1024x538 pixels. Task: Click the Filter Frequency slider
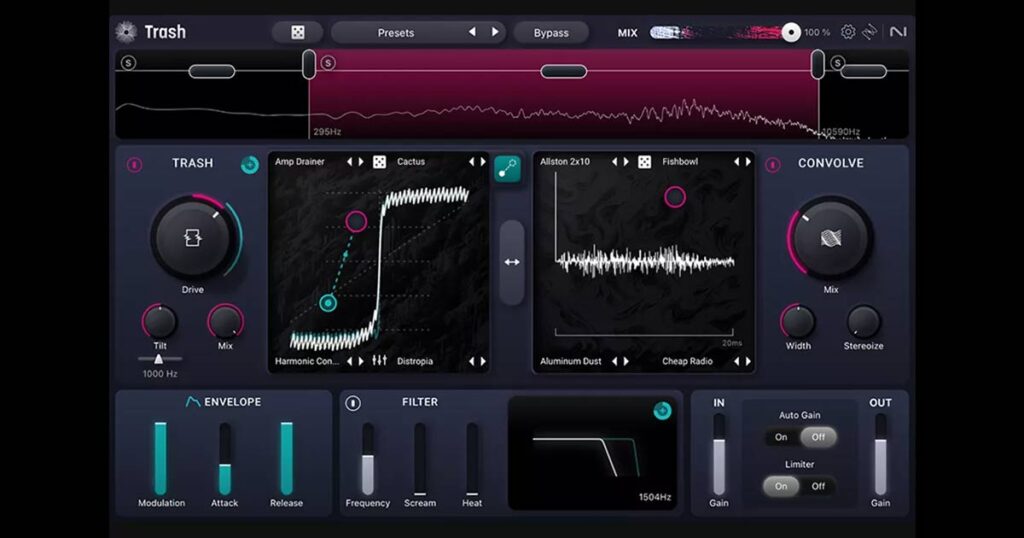point(368,458)
